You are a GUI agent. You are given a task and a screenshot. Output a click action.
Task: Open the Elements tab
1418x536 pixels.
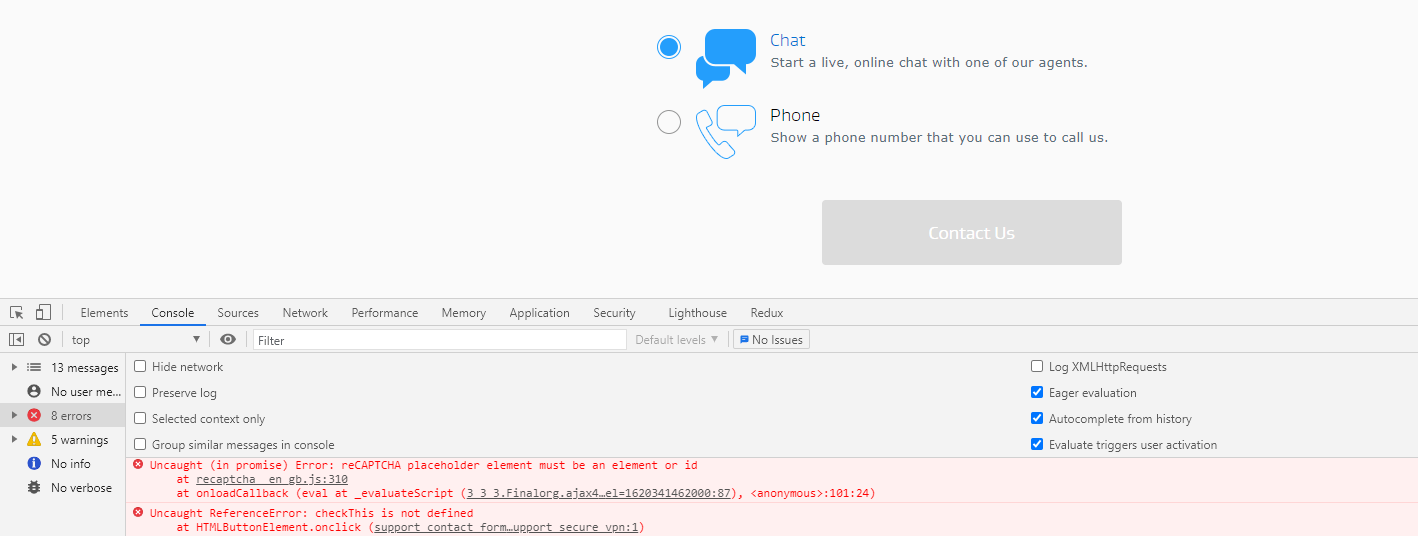(x=104, y=313)
